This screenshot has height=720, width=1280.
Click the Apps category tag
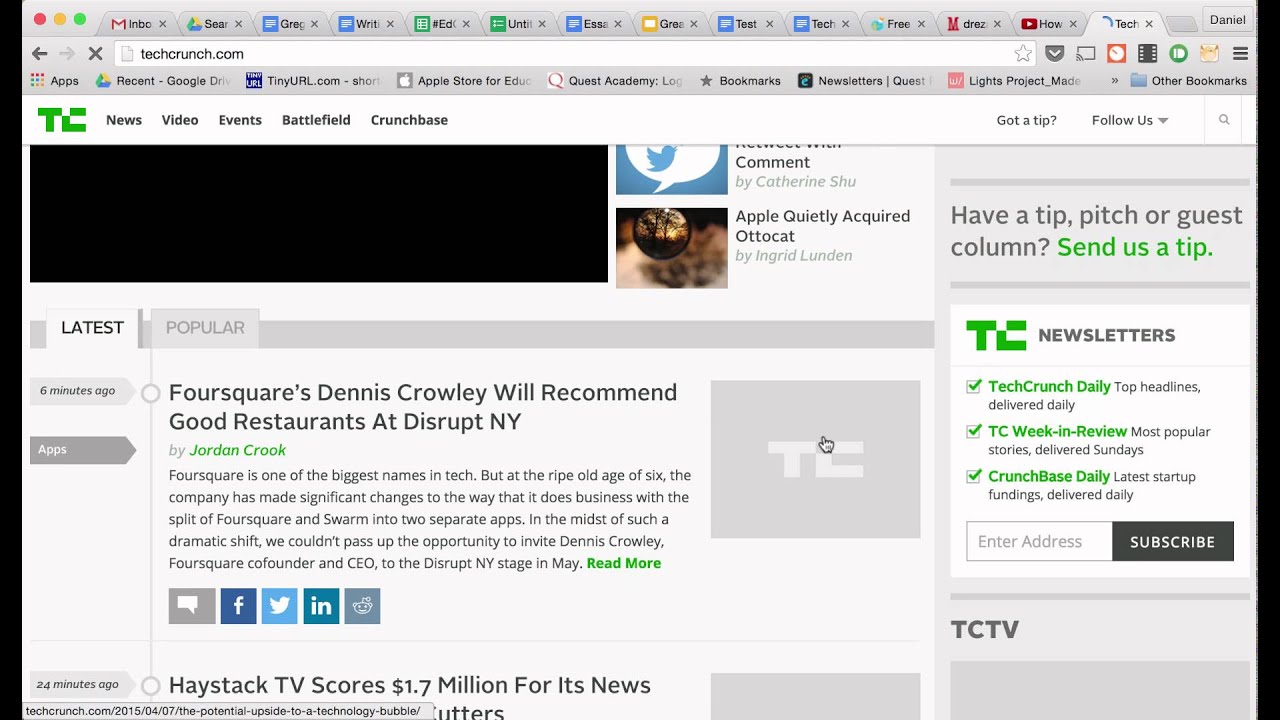82,450
